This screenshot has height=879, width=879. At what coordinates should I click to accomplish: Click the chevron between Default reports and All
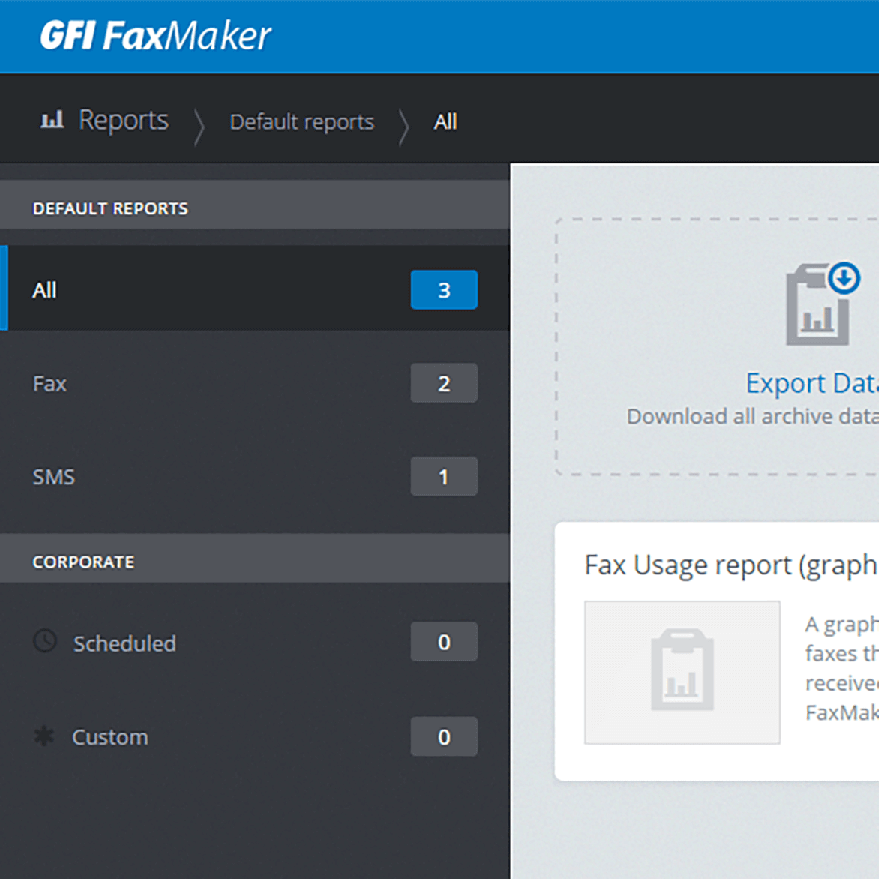(407, 121)
